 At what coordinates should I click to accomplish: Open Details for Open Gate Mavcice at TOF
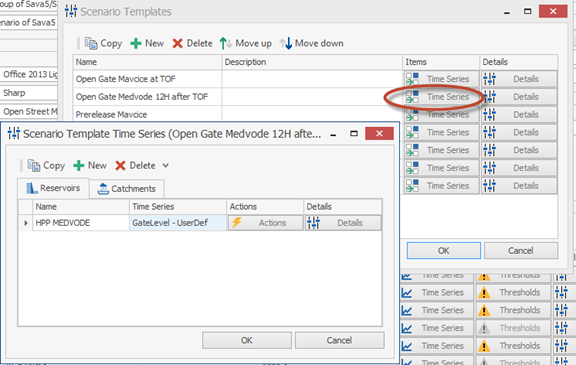(x=519, y=79)
